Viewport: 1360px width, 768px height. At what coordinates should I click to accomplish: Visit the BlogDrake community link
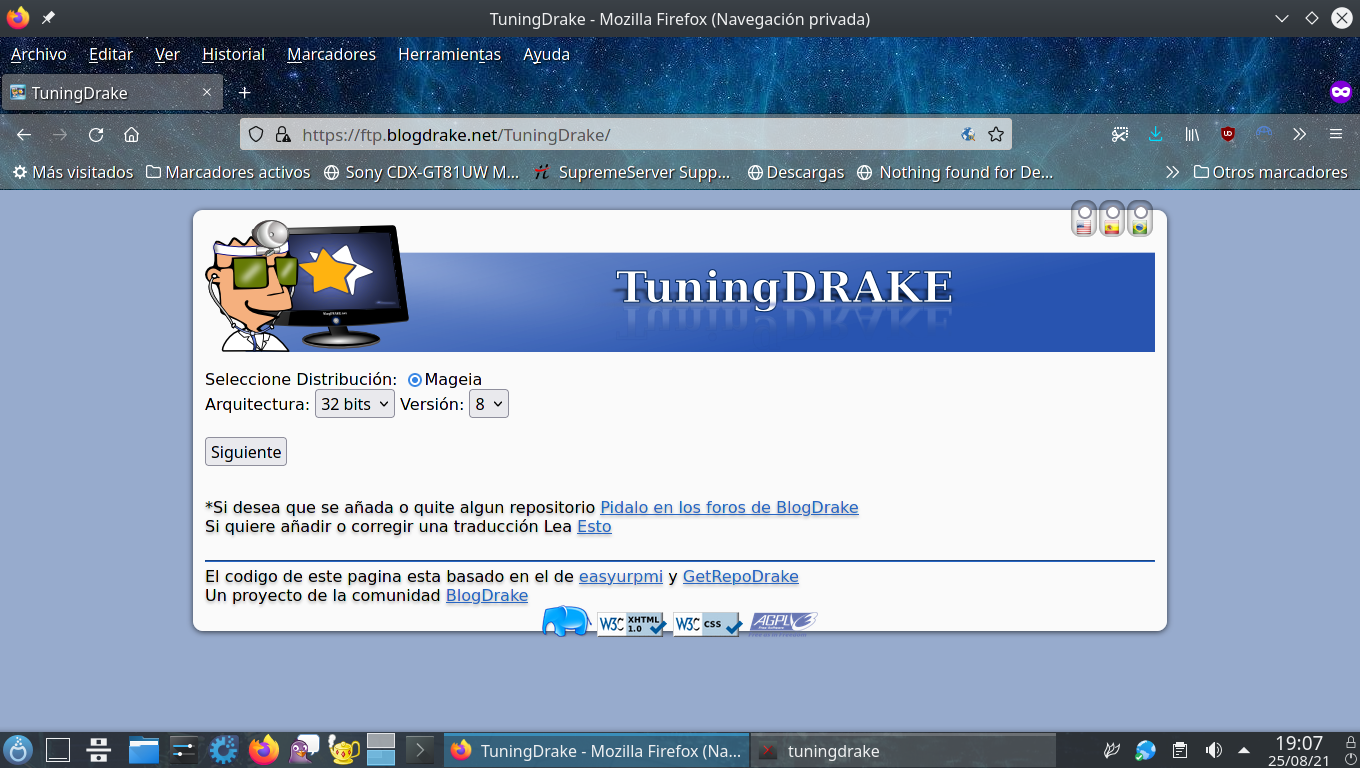tap(487, 595)
